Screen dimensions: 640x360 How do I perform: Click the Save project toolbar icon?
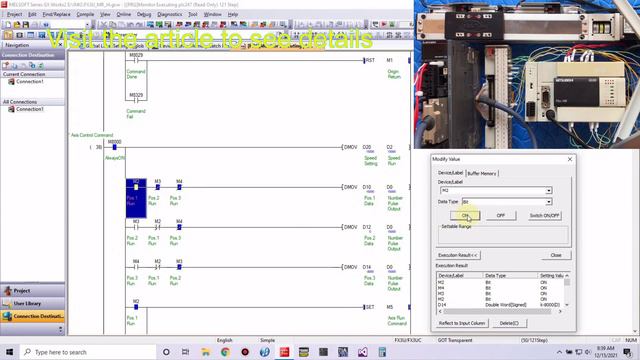pyautogui.click(x=26, y=24)
